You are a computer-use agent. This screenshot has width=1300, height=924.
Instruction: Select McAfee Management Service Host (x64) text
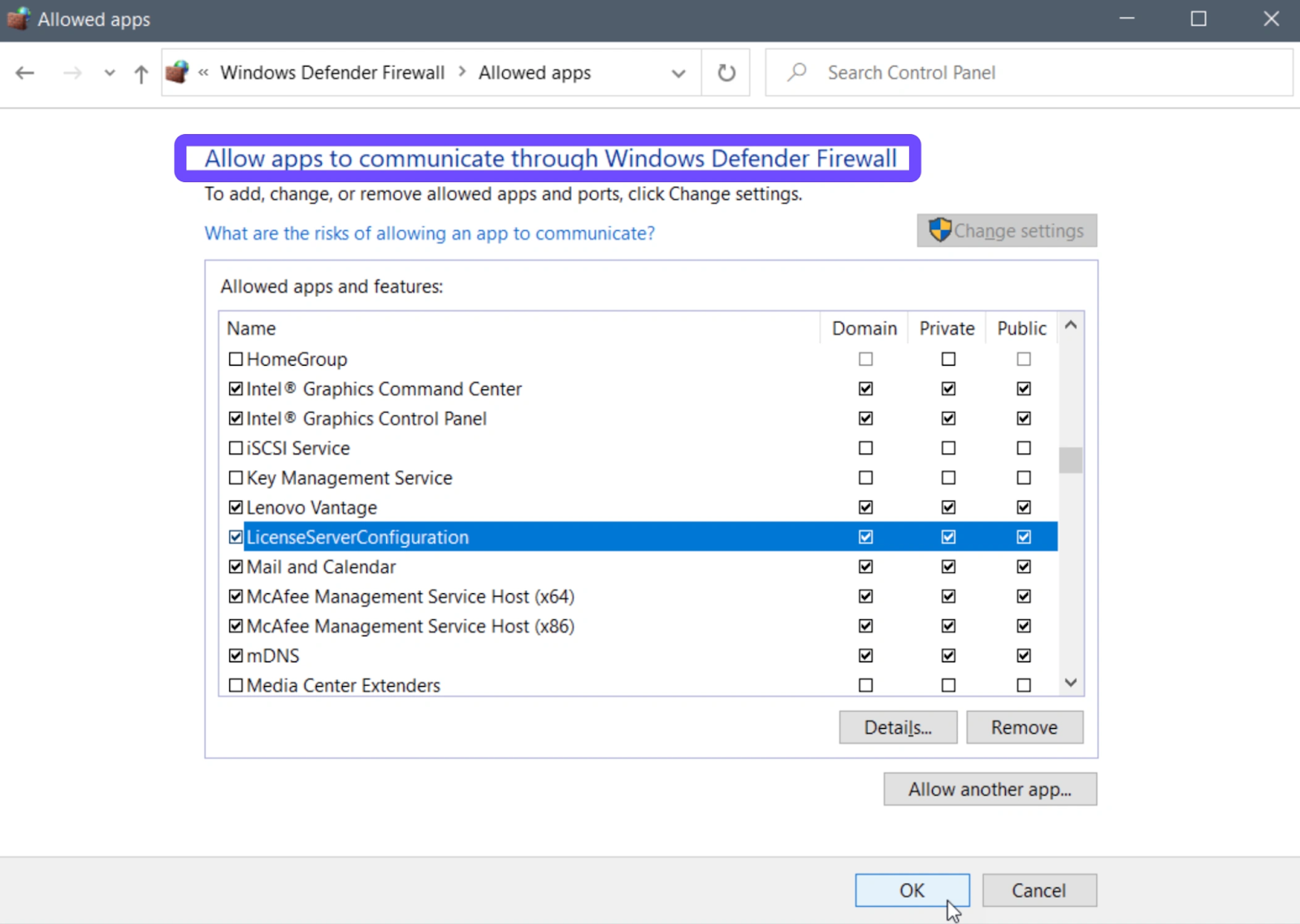[x=410, y=596]
